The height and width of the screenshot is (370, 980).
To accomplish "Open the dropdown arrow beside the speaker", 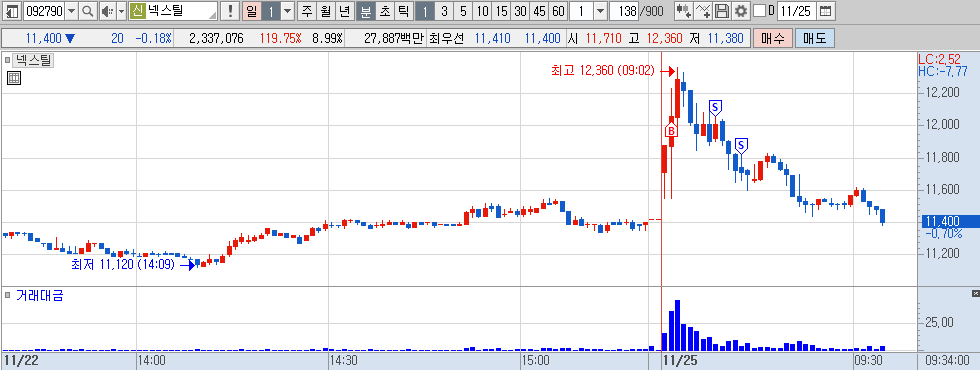I will (x=121, y=11).
